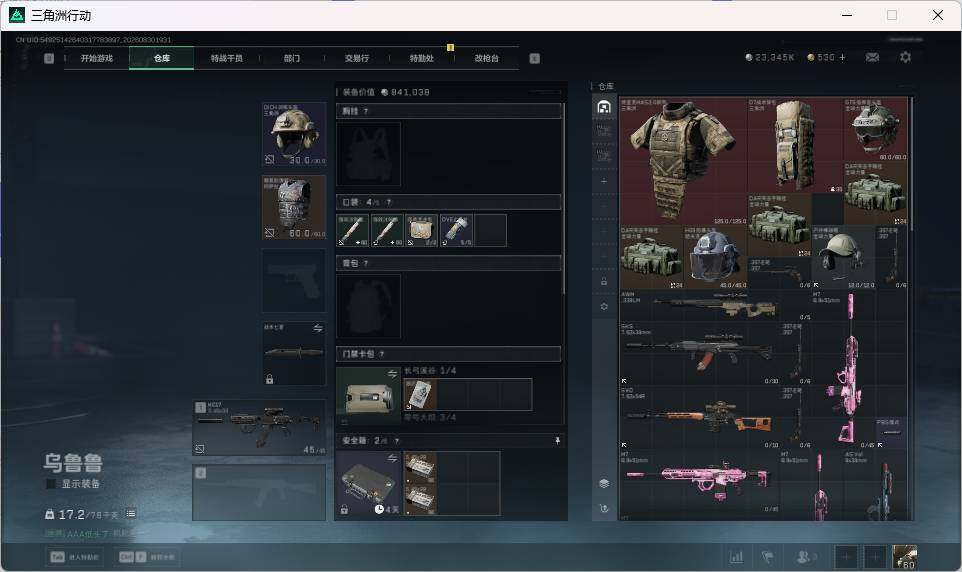Screen dimensions: 962x572
Task: Switch to the 改枪台 tab
Action: click(487, 58)
